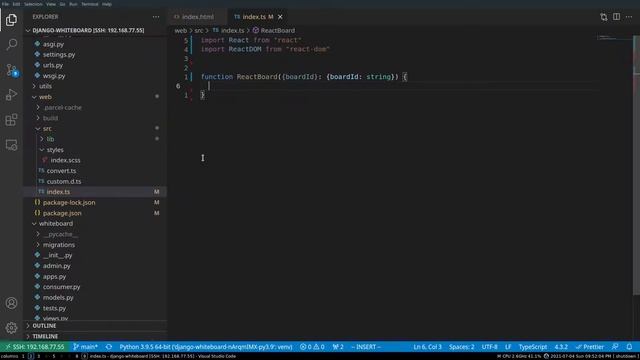Open models.py file
The height and width of the screenshot is (360, 640).
pyautogui.click(x=95, y=298)
